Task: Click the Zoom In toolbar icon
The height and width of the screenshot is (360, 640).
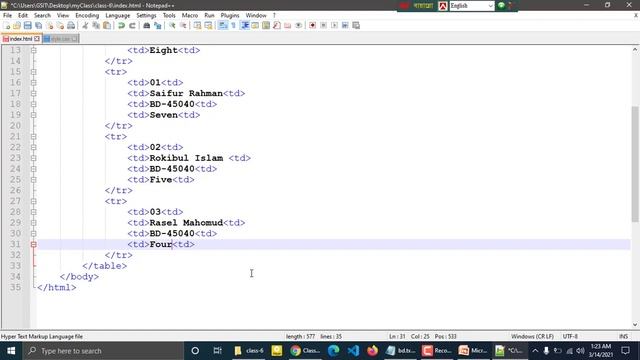Action: click(x=172, y=25)
